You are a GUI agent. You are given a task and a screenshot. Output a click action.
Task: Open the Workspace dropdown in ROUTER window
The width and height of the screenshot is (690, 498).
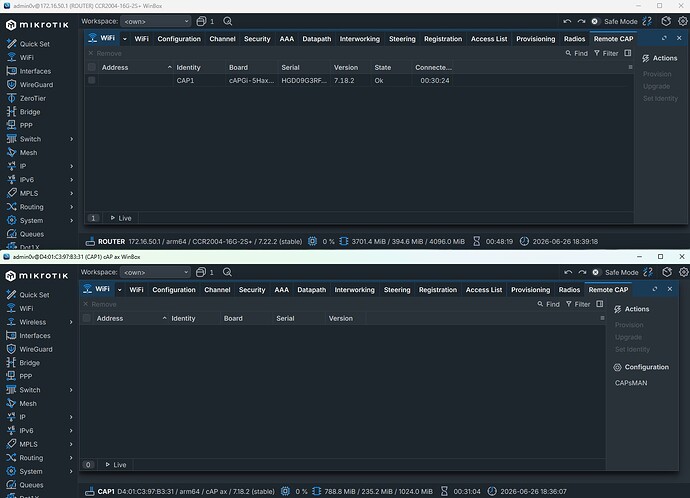pyautogui.click(x=155, y=21)
